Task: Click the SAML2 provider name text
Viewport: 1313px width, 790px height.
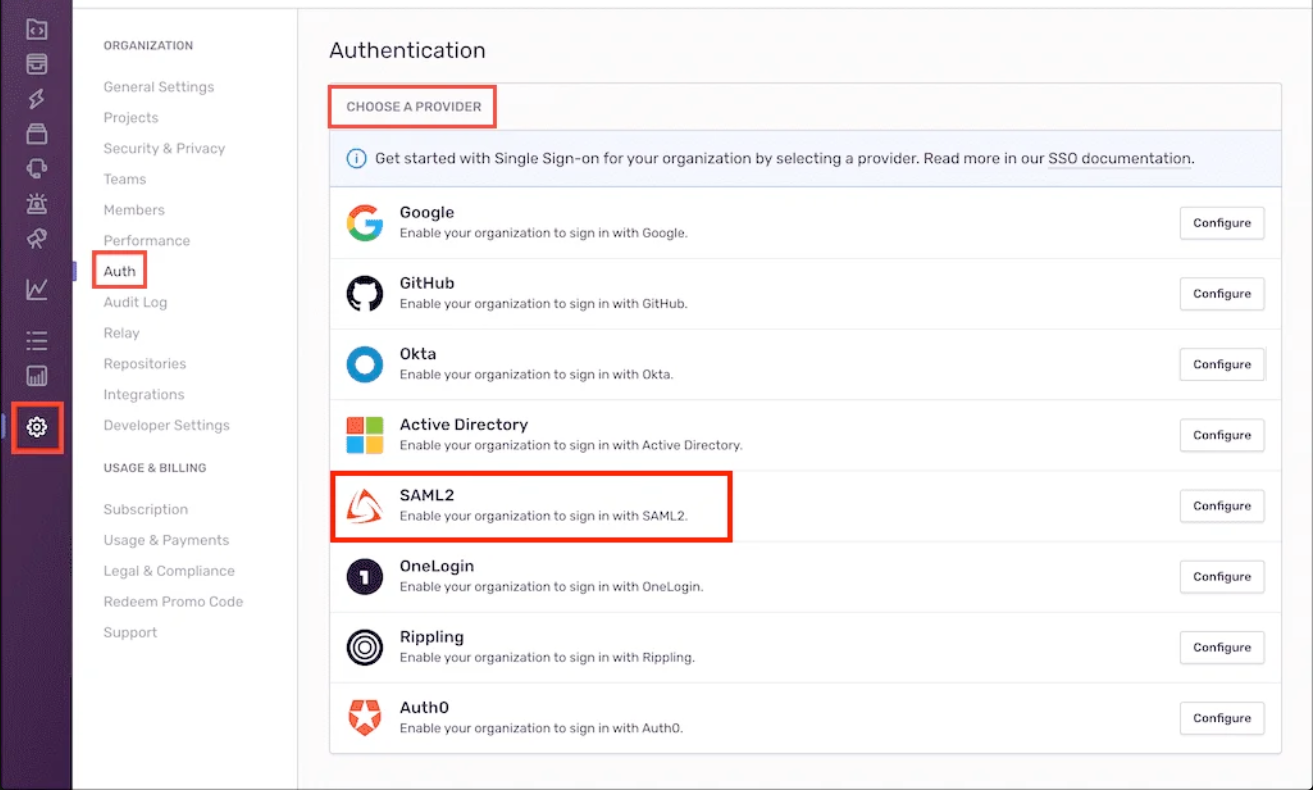Action: point(427,495)
